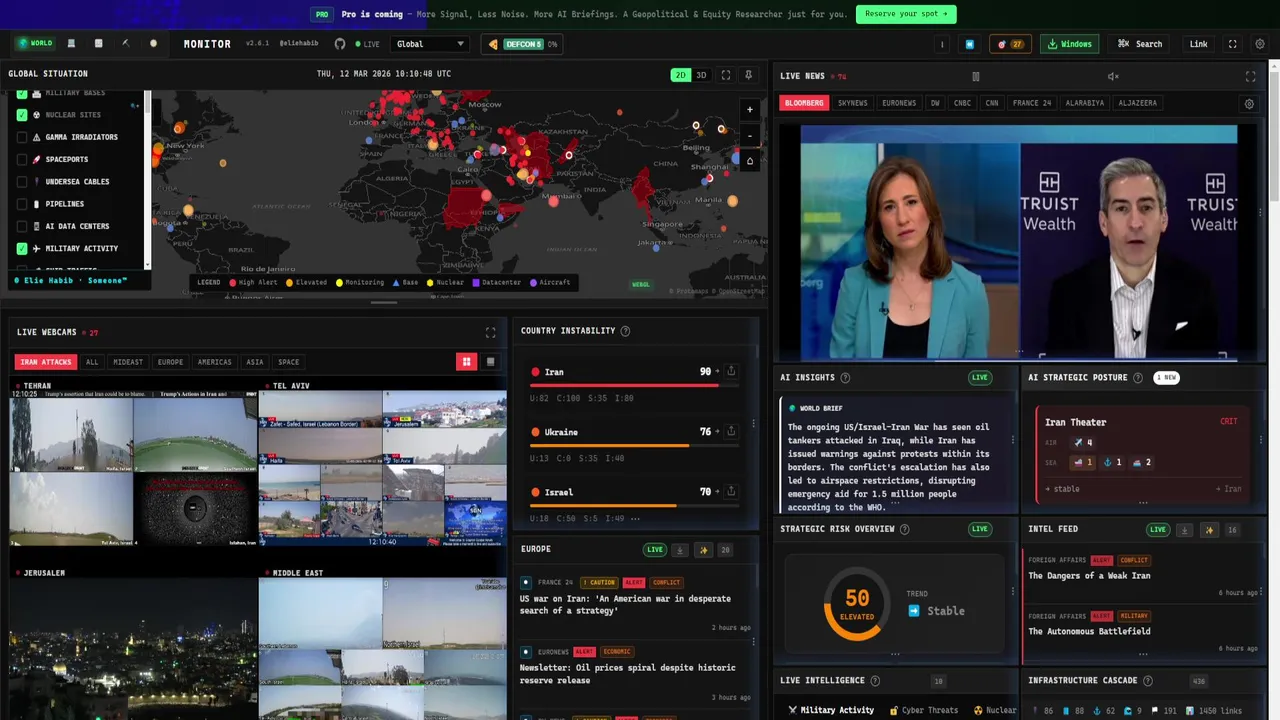Switch webcams to single list view
The height and width of the screenshot is (720, 1280).
point(490,362)
